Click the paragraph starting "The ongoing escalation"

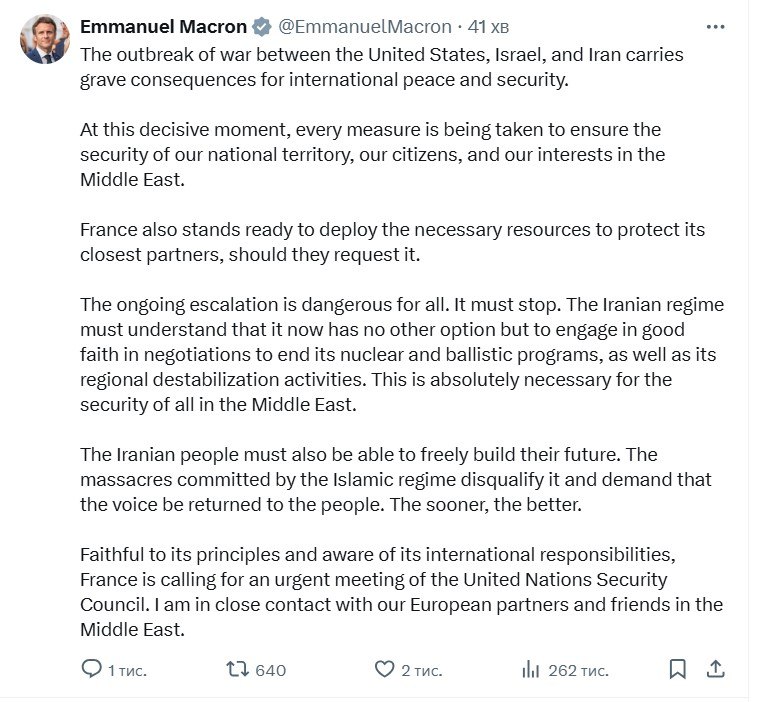400,354
